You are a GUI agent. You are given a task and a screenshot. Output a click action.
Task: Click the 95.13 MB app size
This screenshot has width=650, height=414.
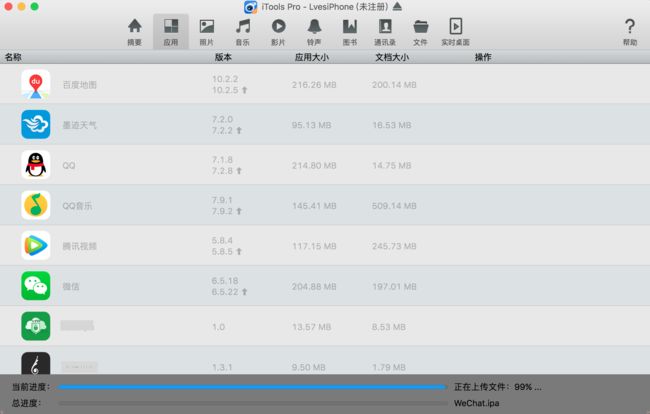(311, 125)
